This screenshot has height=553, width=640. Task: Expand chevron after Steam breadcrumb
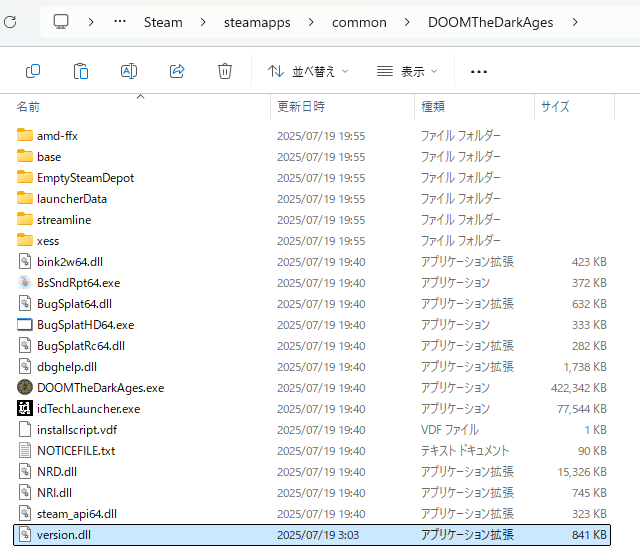203,22
